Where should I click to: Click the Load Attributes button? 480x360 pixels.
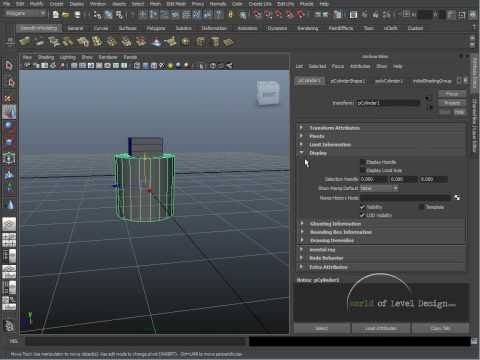tap(381, 328)
